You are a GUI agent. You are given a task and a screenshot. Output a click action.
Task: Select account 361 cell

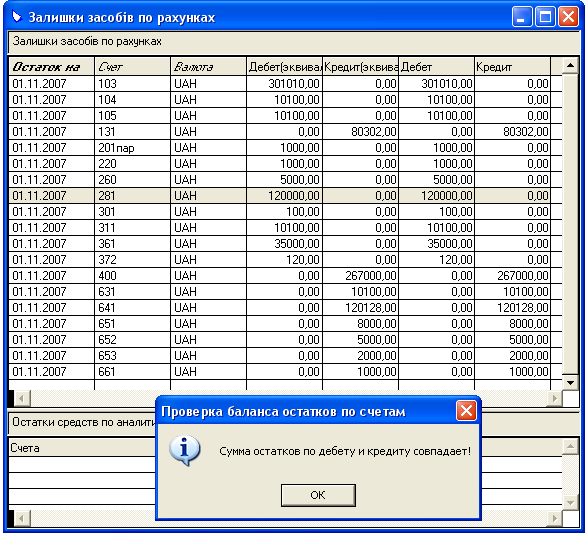click(133, 244)
